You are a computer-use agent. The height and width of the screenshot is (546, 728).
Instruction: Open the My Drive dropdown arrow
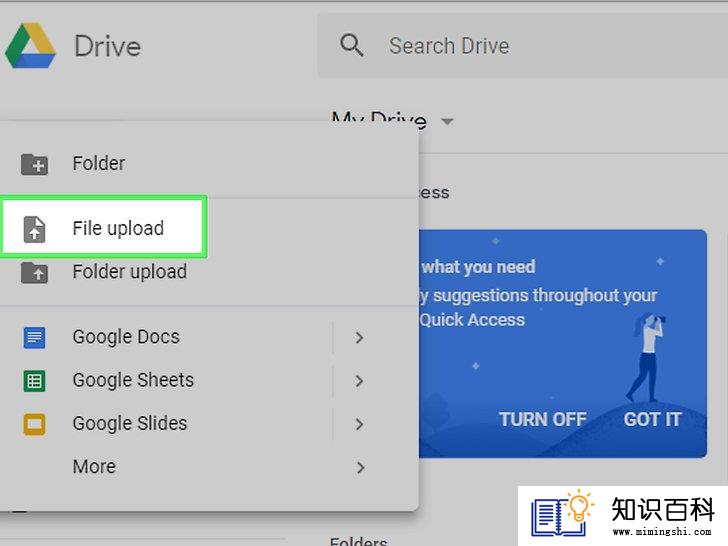447,122
